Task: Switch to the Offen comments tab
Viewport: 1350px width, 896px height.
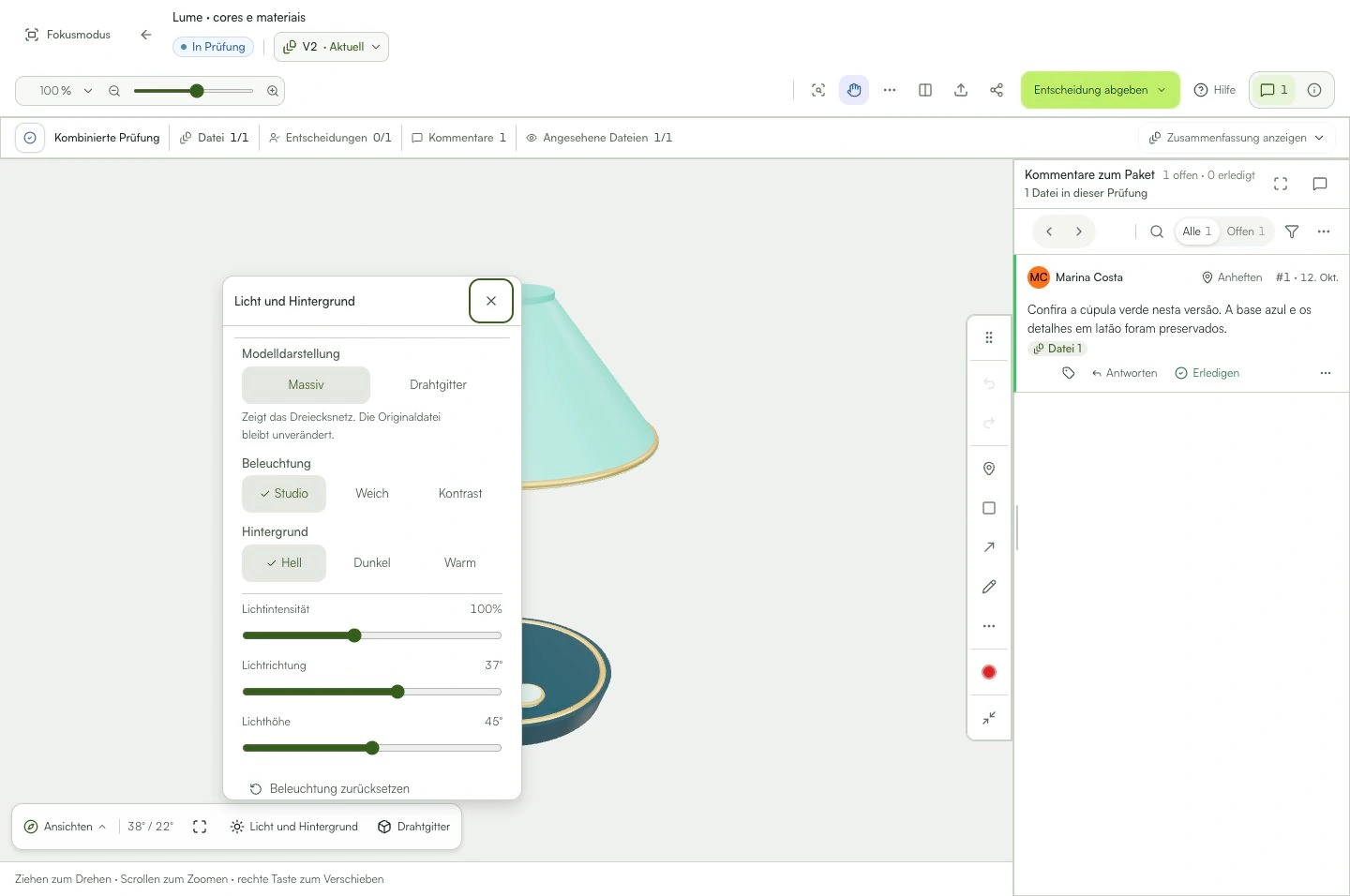Action: [1246, 231]
